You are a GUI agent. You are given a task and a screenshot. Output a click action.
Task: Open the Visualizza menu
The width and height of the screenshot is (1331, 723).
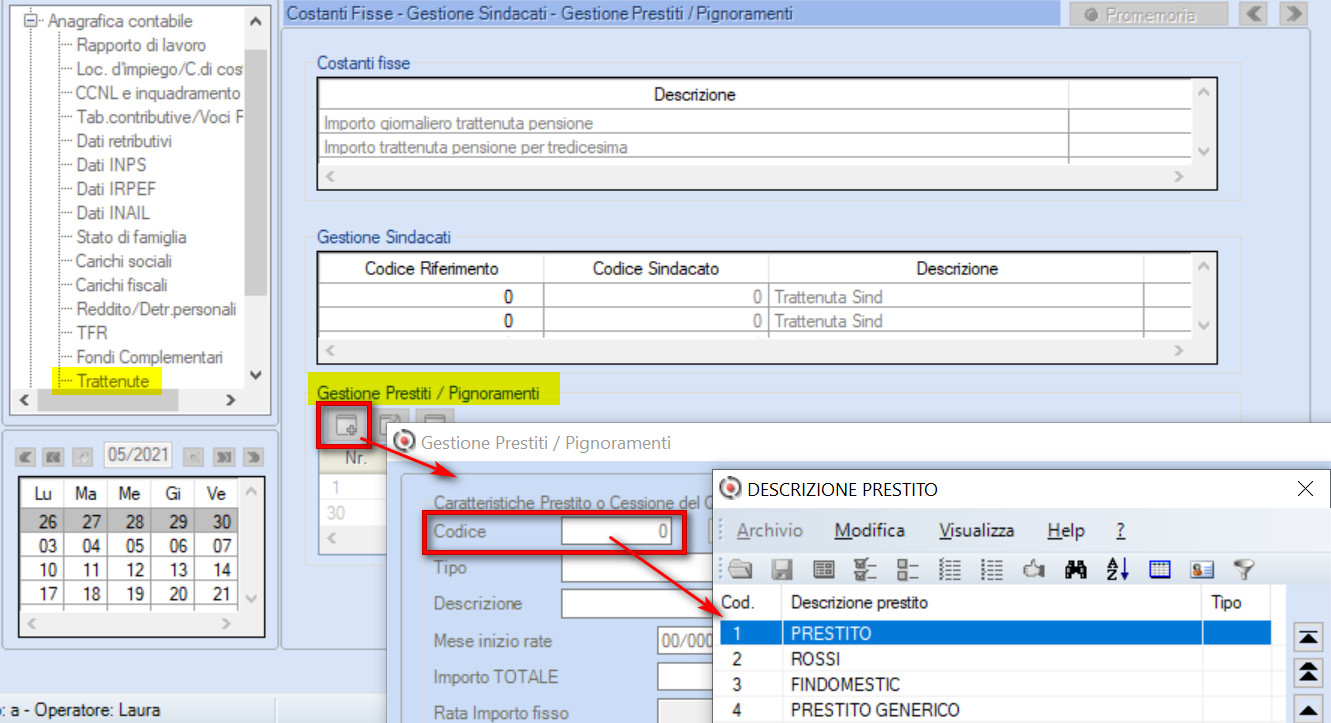point(976,531)
